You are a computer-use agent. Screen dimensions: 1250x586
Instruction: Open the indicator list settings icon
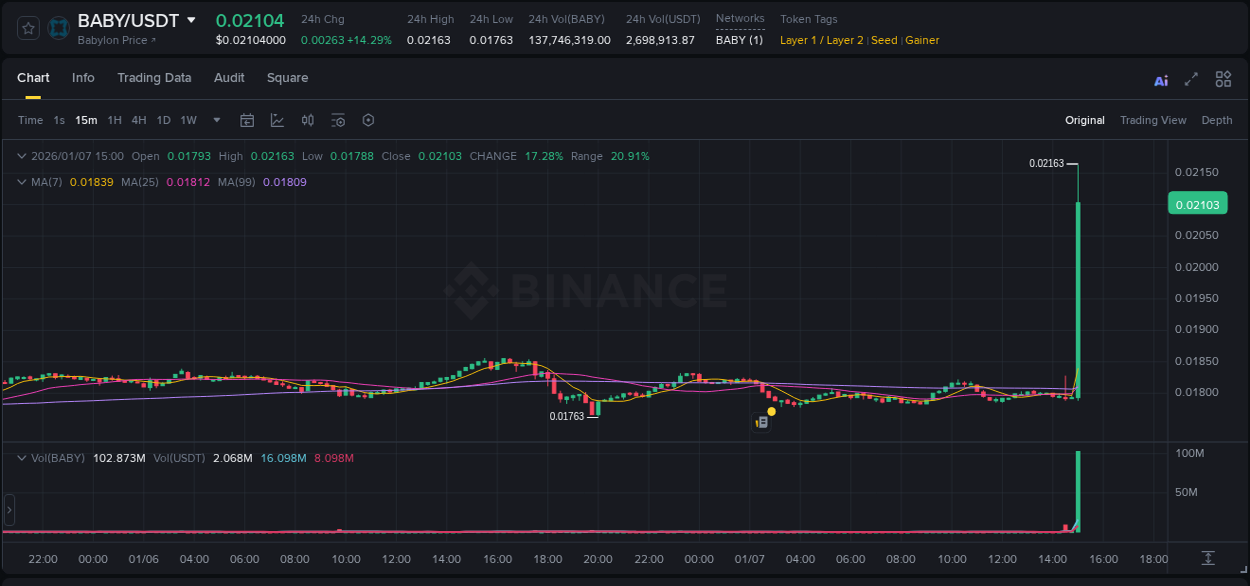pos(338,120)
